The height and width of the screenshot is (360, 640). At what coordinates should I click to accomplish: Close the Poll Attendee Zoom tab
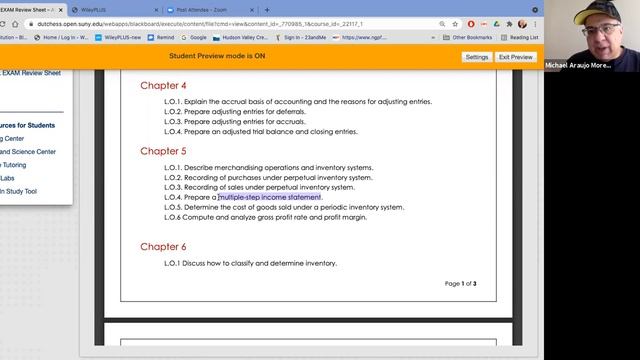251,10
